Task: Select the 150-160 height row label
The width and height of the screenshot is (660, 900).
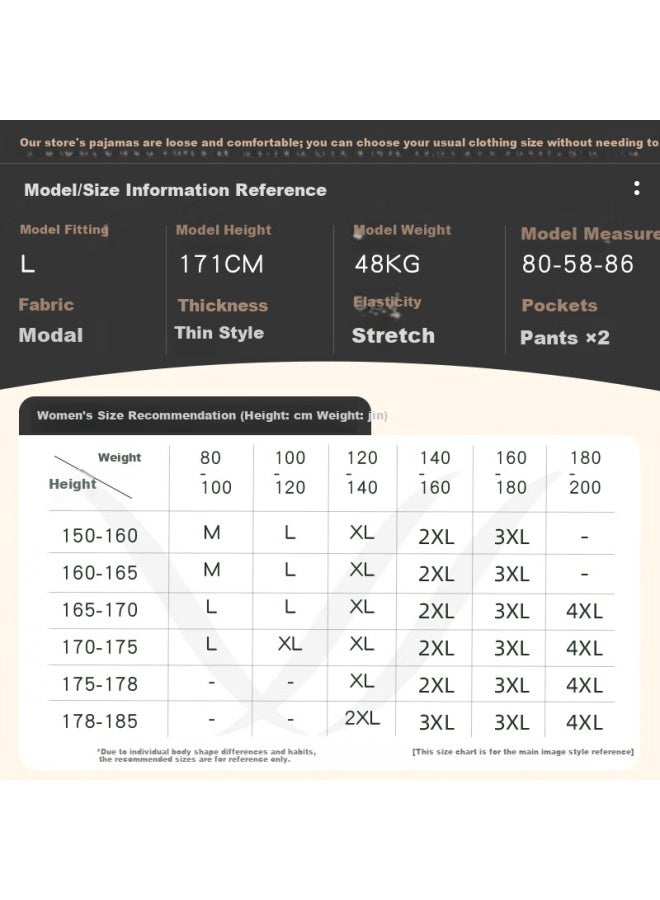Action: (x=100, y=536)
